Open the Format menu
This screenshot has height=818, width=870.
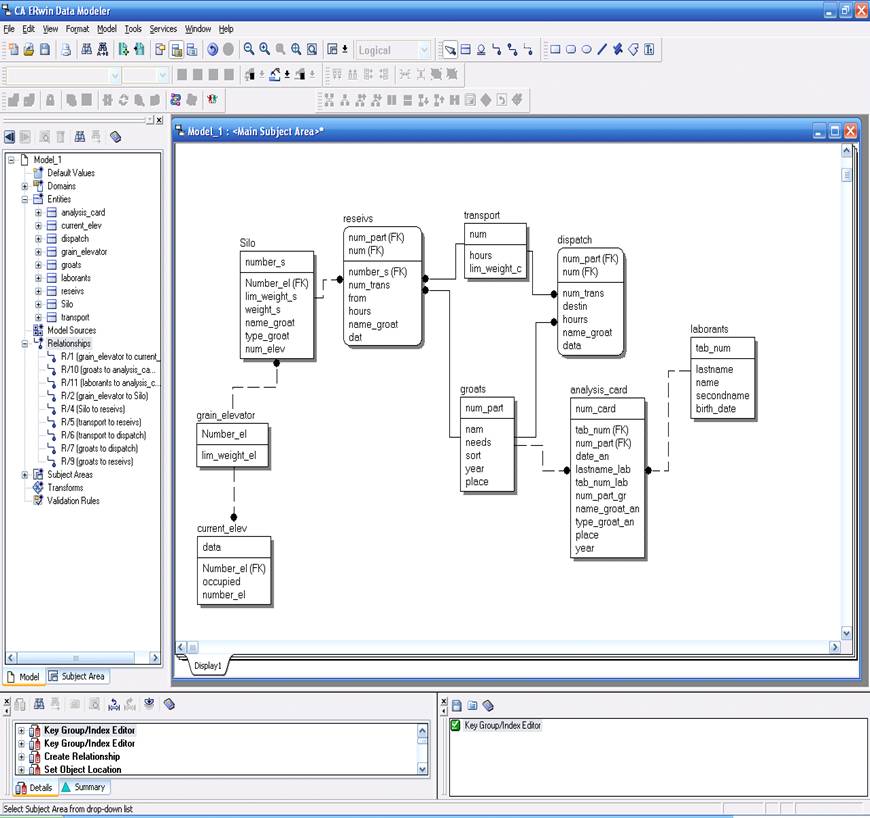pos(77,29)
